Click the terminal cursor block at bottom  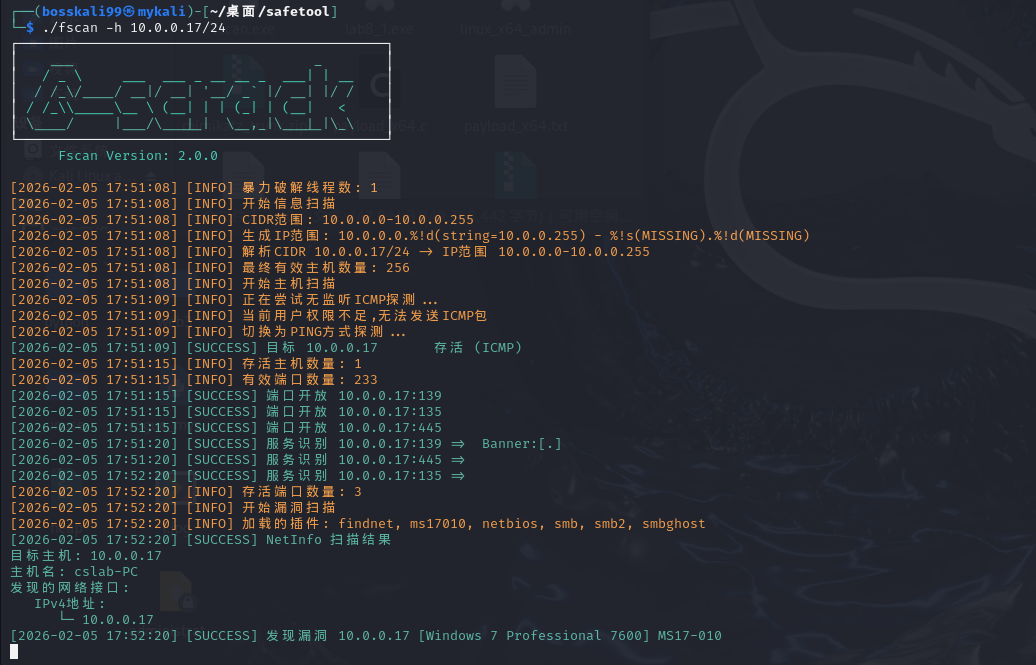point(14,652)
